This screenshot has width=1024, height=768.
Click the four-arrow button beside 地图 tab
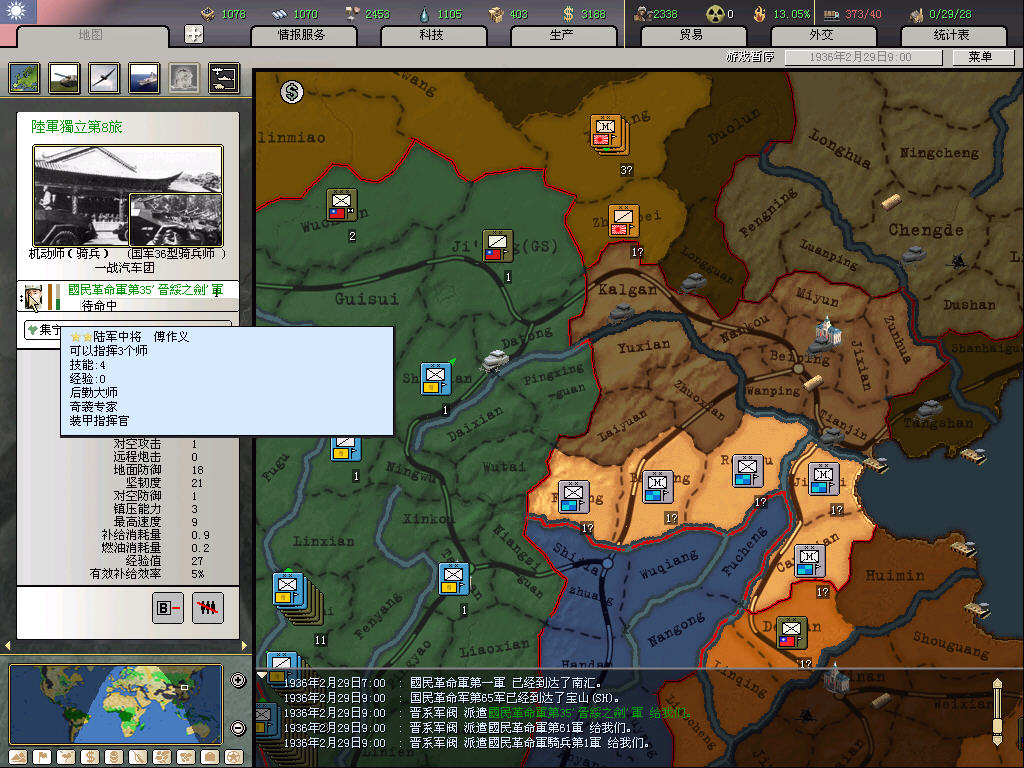pos(194,34)
